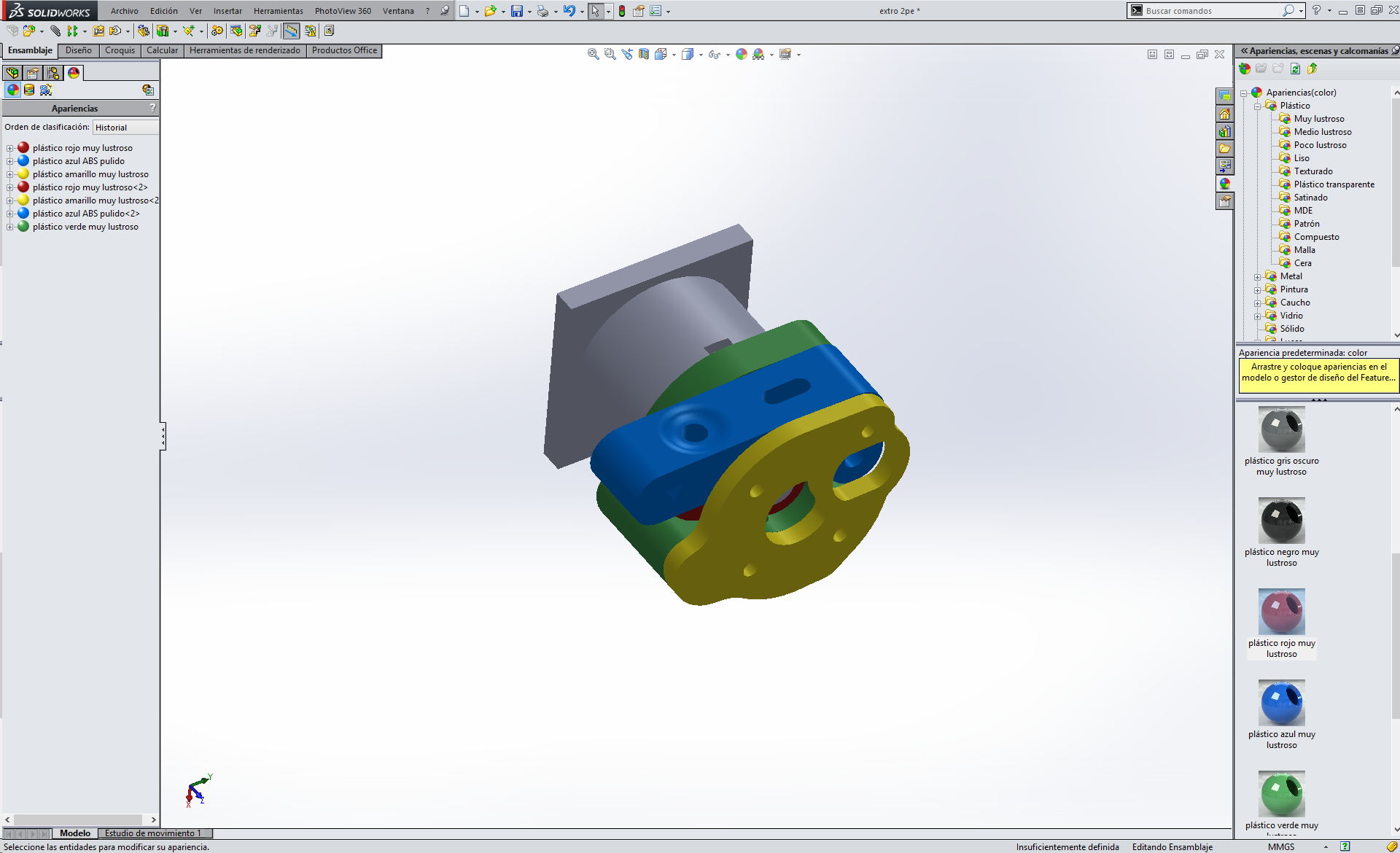Pick the plástico rojo muy lustroso swatch

(x=1282, y=612)
